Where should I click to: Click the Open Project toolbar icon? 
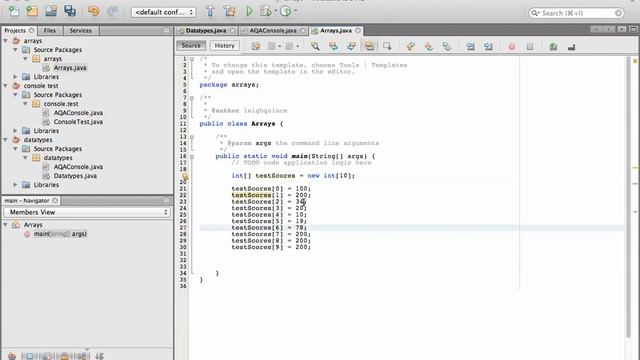click(51, 11)
